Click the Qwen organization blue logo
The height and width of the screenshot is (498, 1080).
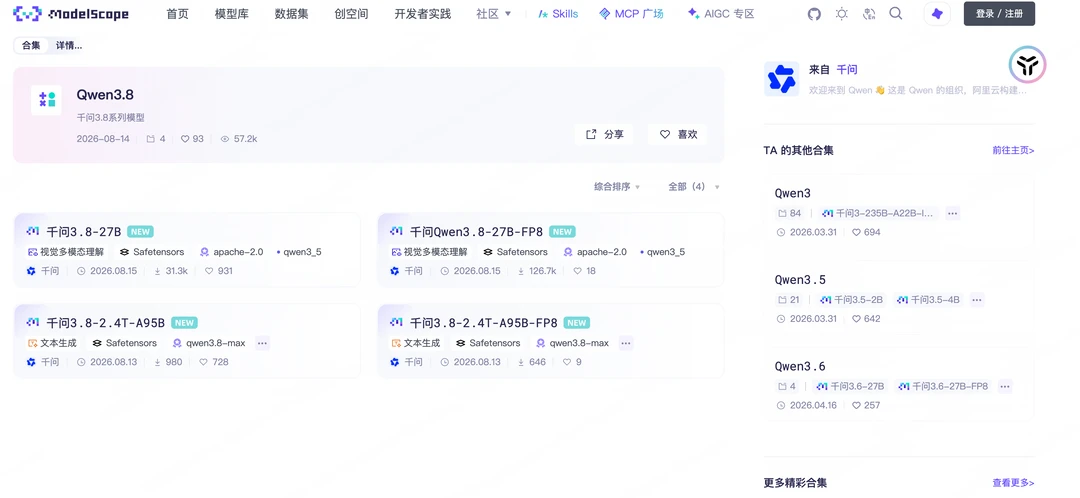tap(782, 79)
